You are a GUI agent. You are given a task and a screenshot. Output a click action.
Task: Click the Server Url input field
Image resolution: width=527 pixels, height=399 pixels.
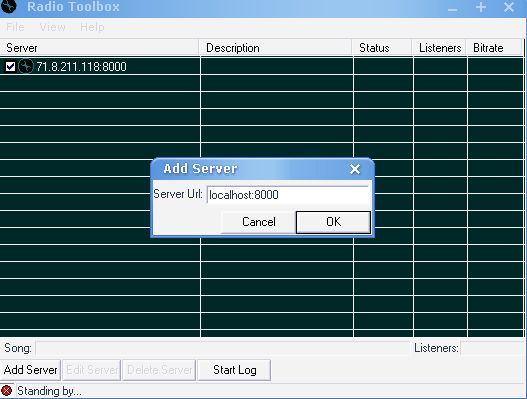[289, 195]
